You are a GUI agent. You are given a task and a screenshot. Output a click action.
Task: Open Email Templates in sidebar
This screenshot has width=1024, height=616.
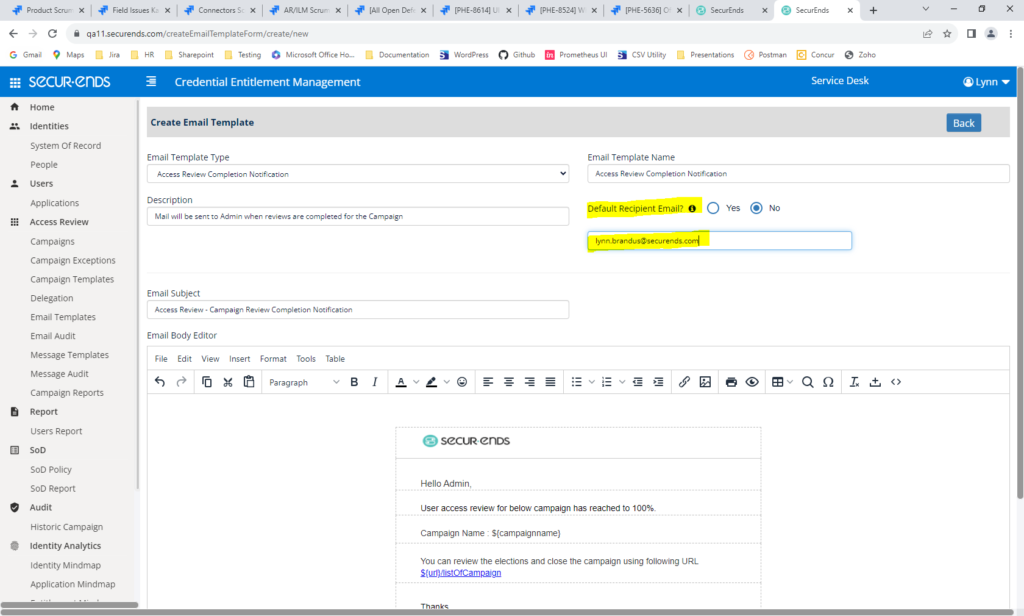tap(63, 317)
